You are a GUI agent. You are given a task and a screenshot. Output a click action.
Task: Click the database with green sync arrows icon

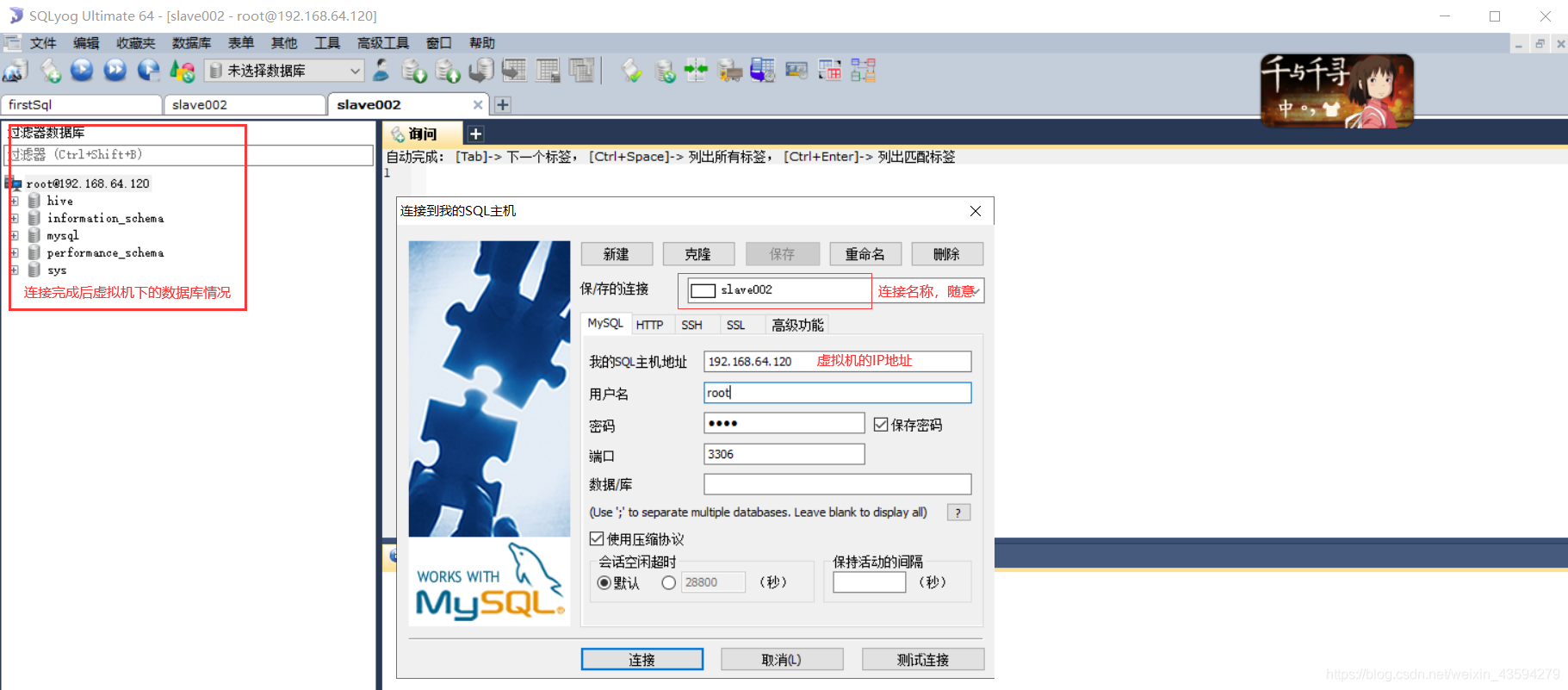point(664,71)
